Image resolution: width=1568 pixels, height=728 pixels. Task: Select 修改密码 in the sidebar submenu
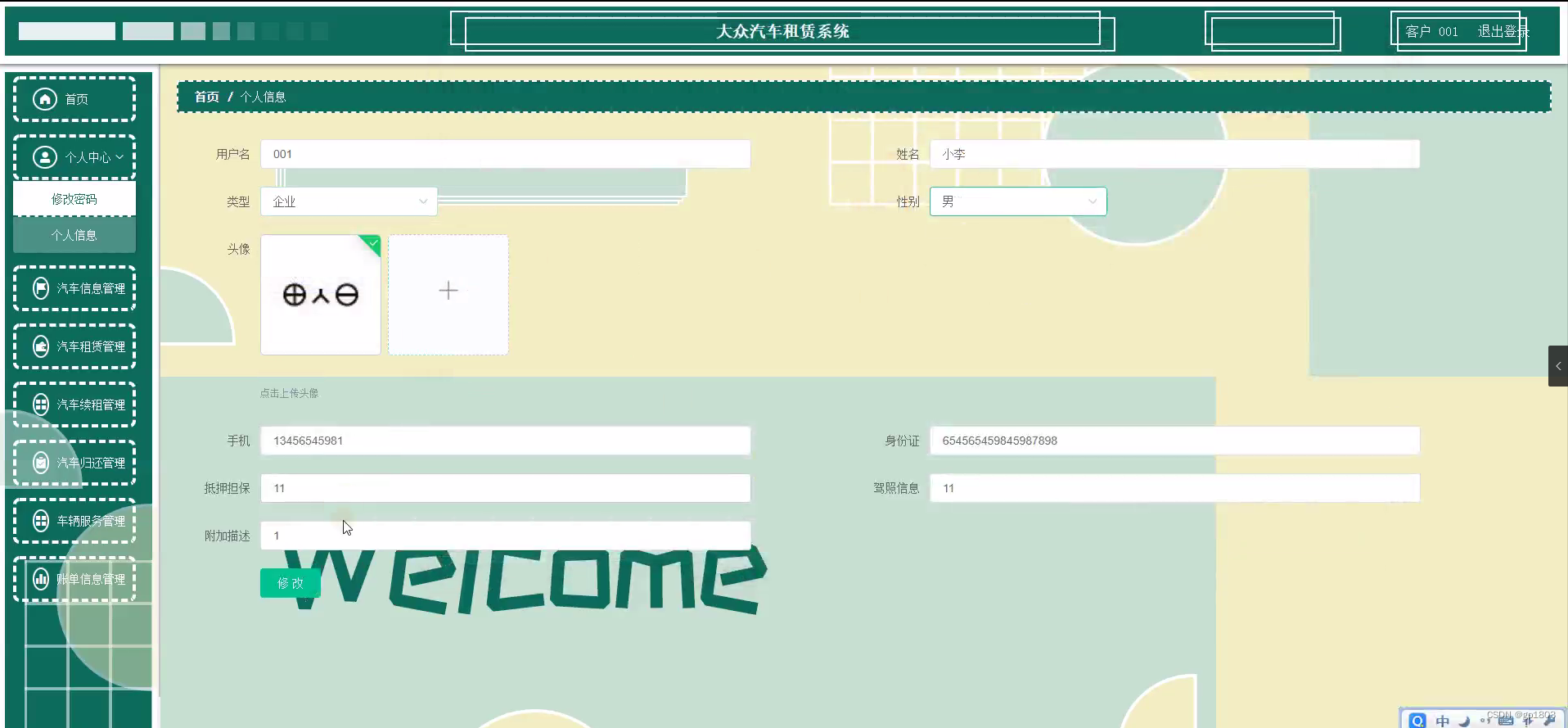tap(74, 199)
